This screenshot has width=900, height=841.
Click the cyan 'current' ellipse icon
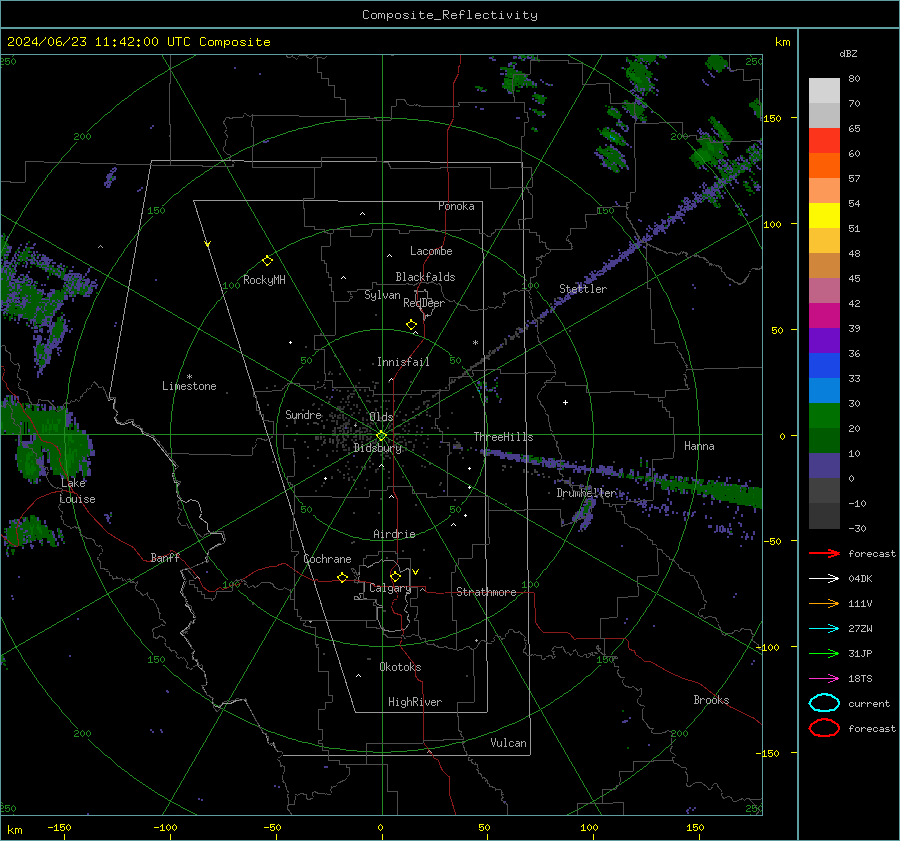(x=824, y=703)
